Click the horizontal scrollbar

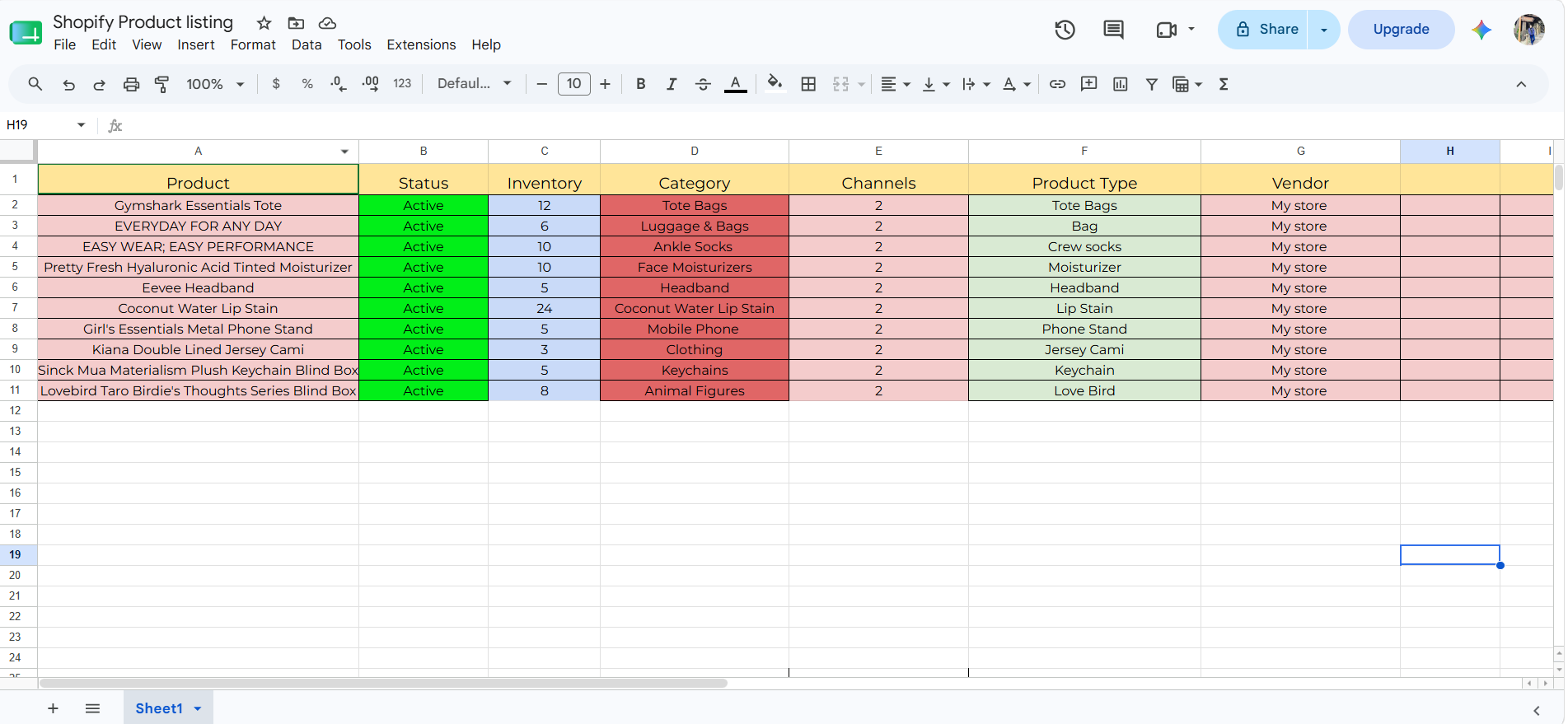383,683
